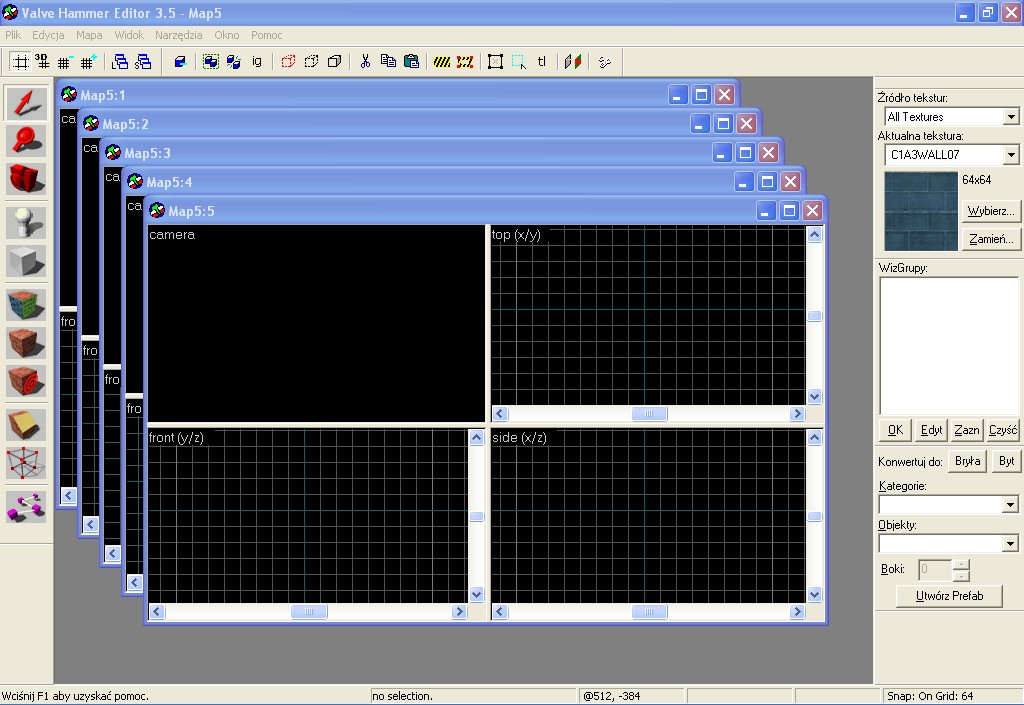Screen dimensions: 1024x705
Task: Click the Smaller grid toolbar icon
Action: point(64,62)
